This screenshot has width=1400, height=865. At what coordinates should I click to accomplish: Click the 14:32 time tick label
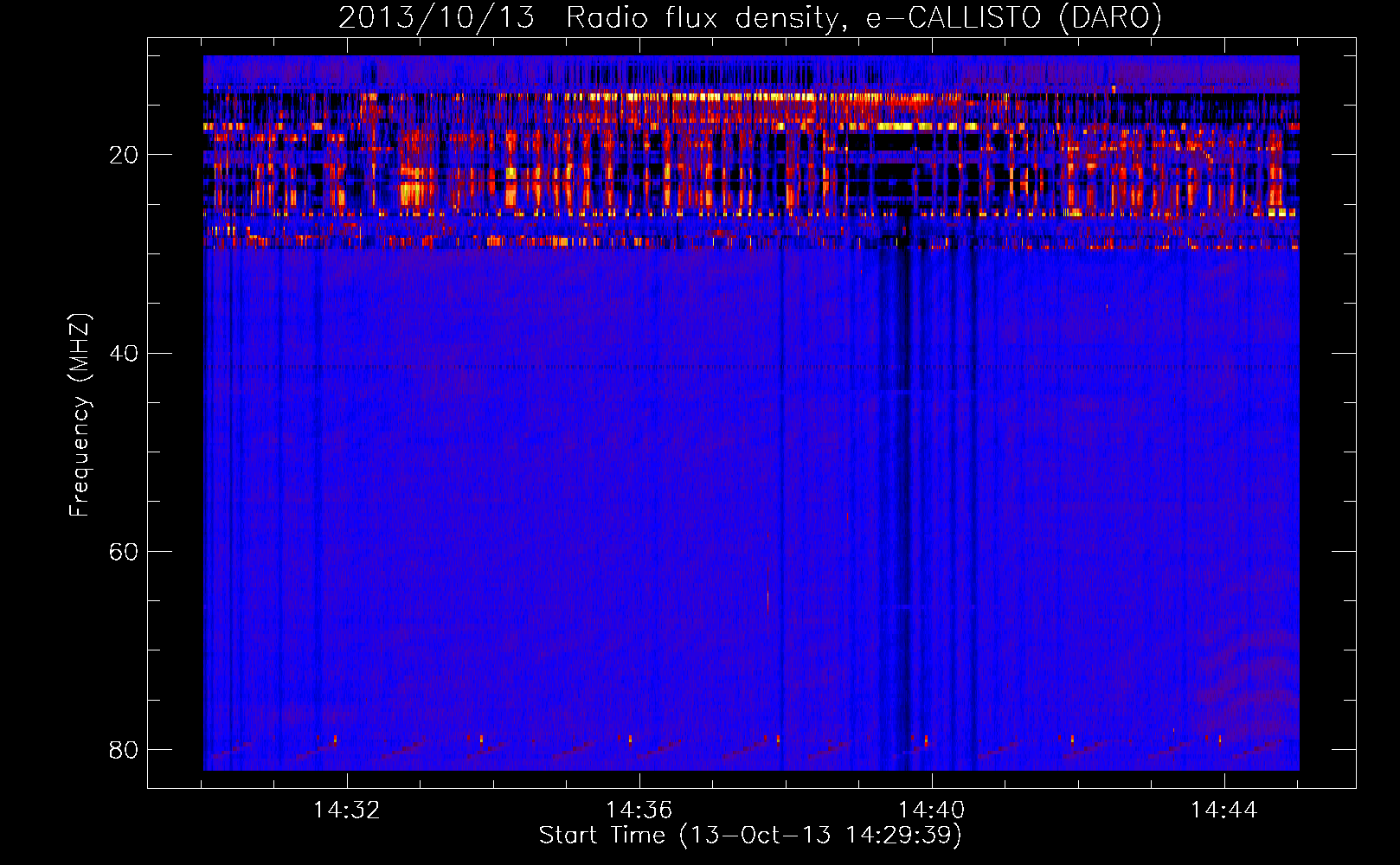click(x=347, y=811)
